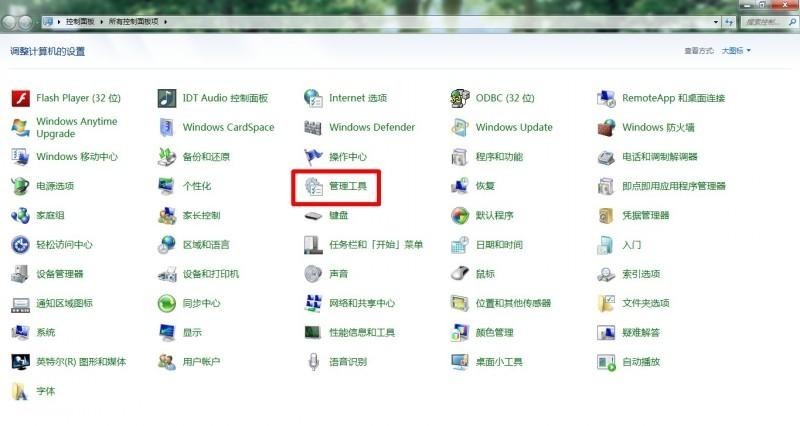Image resolution: width=800 pixels, height=426 pixels.
Task: Open the ODBC (32 位) icon
Action: pyautogui.click(x=460, y=98)
